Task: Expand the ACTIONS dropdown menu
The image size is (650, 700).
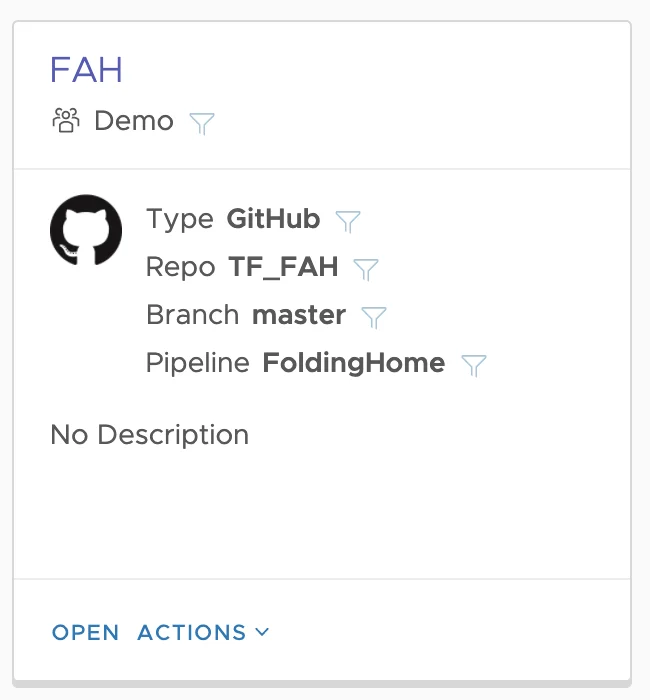Action: pos(203,633)
